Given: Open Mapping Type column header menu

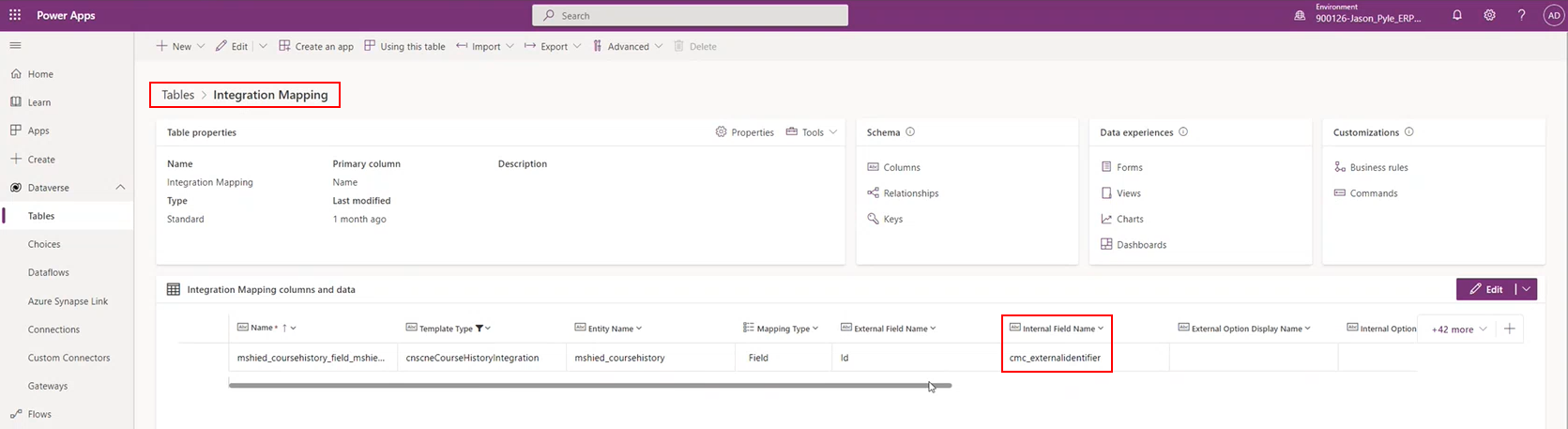Looking at the screenshot, I should click(781, 329).
